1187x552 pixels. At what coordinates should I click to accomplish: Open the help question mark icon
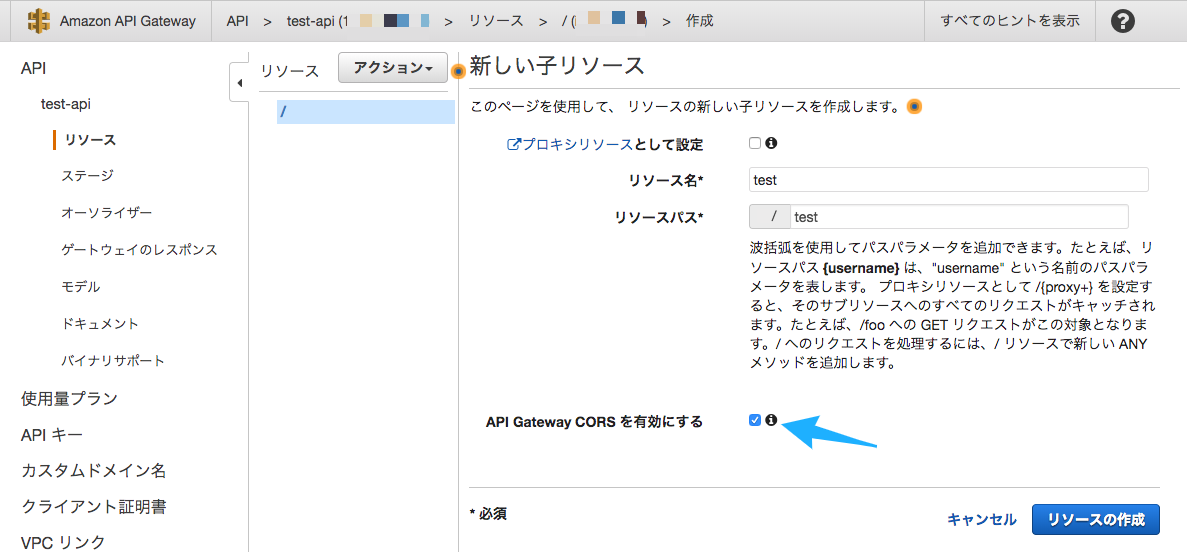pos(1123,21)
